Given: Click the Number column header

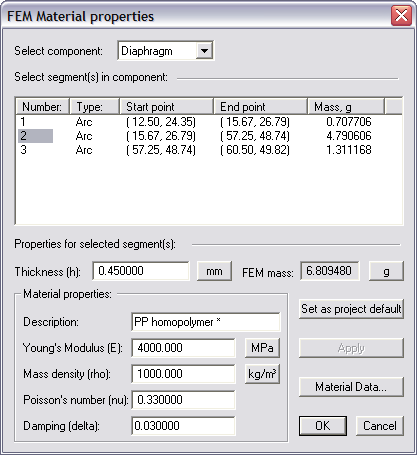Looking at the screenshot, I should coord(43,107).
